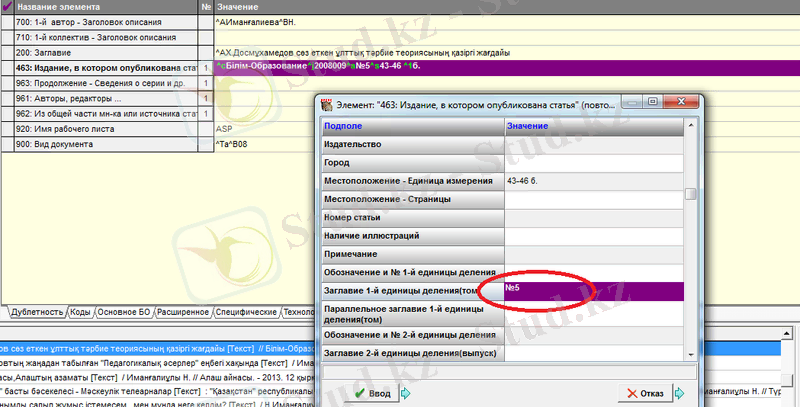This screenshot has width=800, height=407.
Task: Cancel the dialog with Отказ button
Action: 645,393
